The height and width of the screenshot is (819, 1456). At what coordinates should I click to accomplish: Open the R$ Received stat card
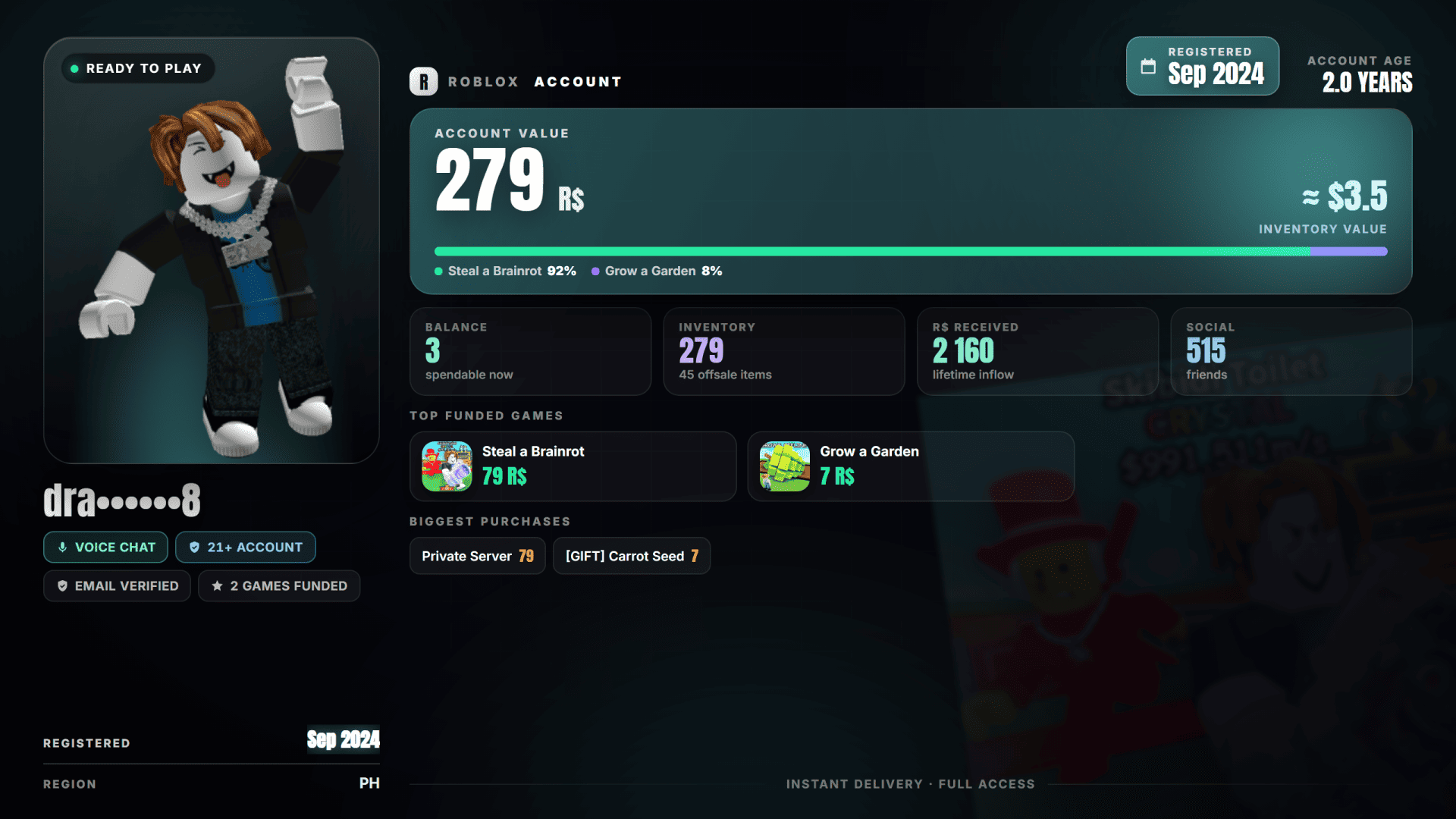point(1037,351)
